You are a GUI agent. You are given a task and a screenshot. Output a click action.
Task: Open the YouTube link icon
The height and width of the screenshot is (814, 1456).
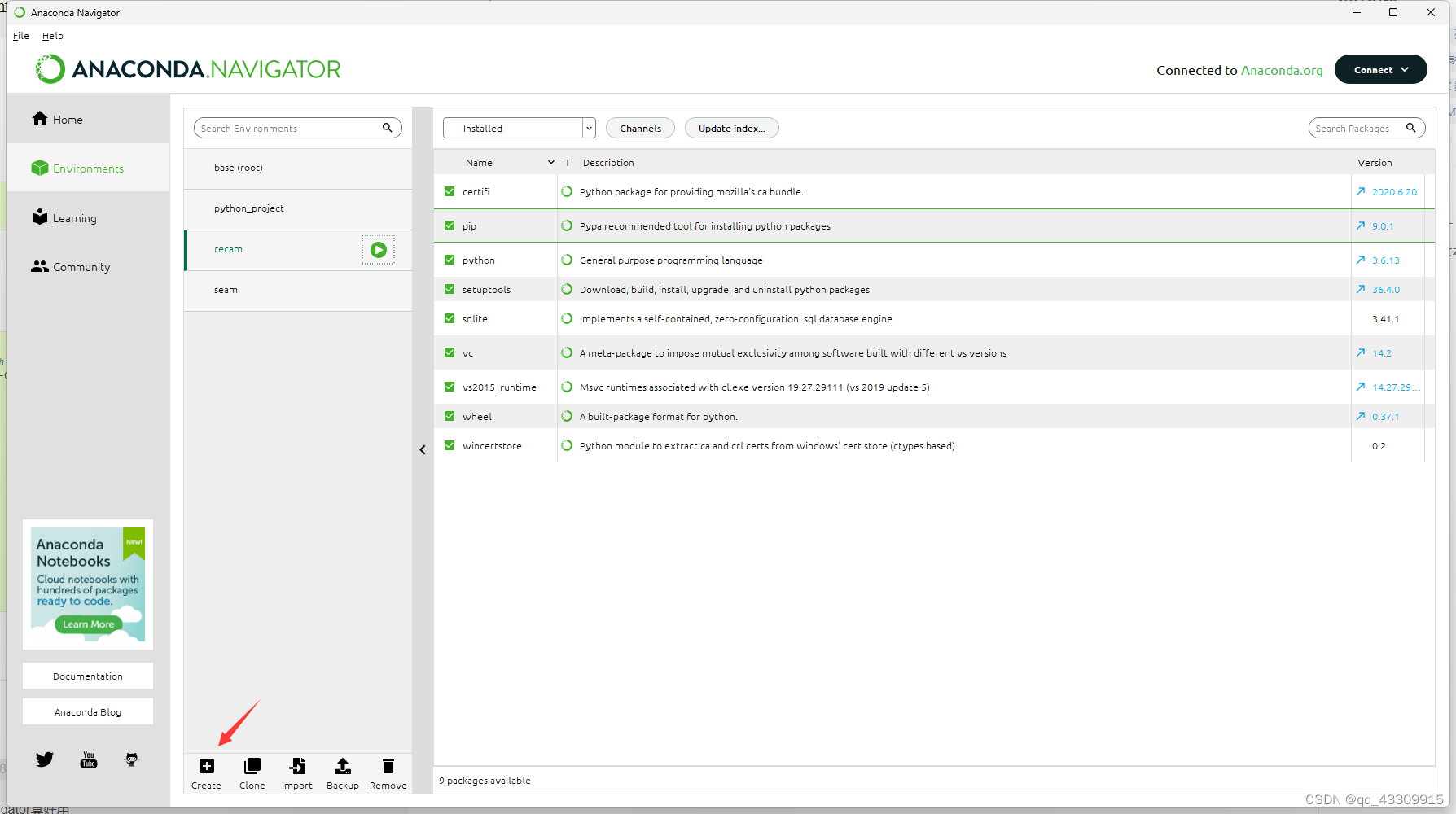(89, 759)
